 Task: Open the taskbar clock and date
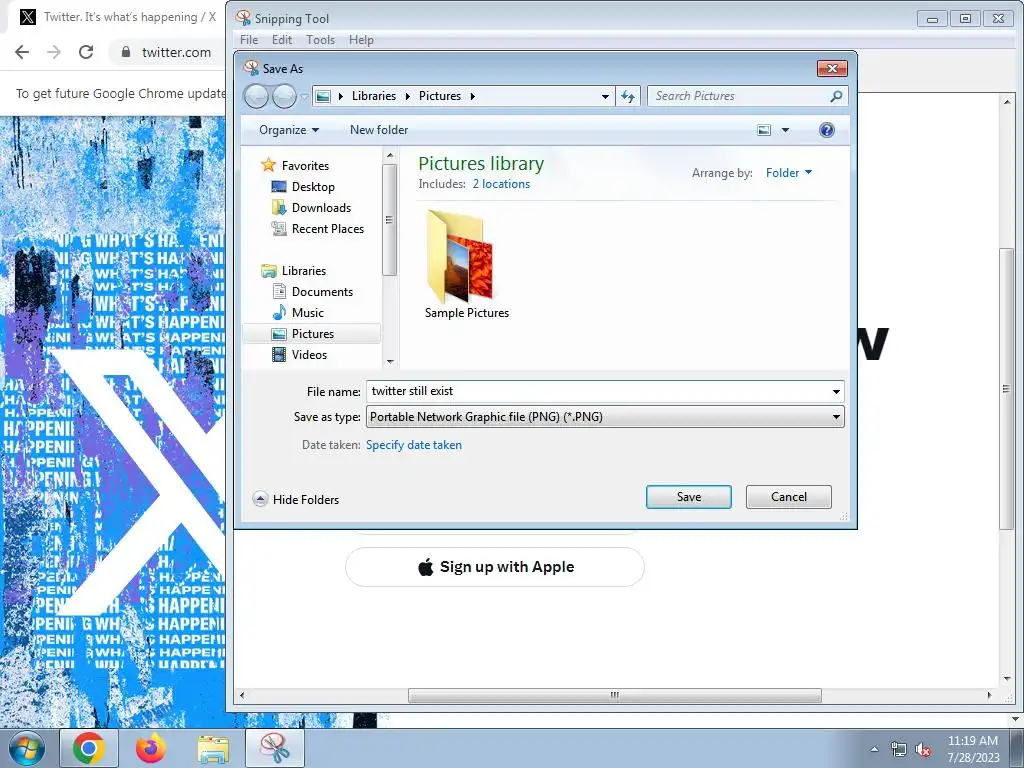coord(973,749)
